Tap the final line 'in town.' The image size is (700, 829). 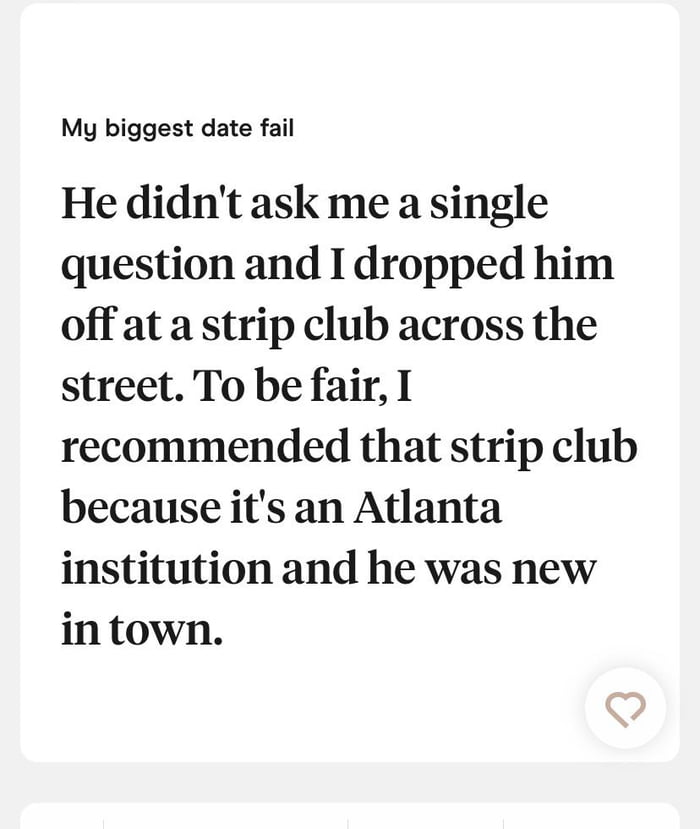pyautogui.click(x=141, y=630)
